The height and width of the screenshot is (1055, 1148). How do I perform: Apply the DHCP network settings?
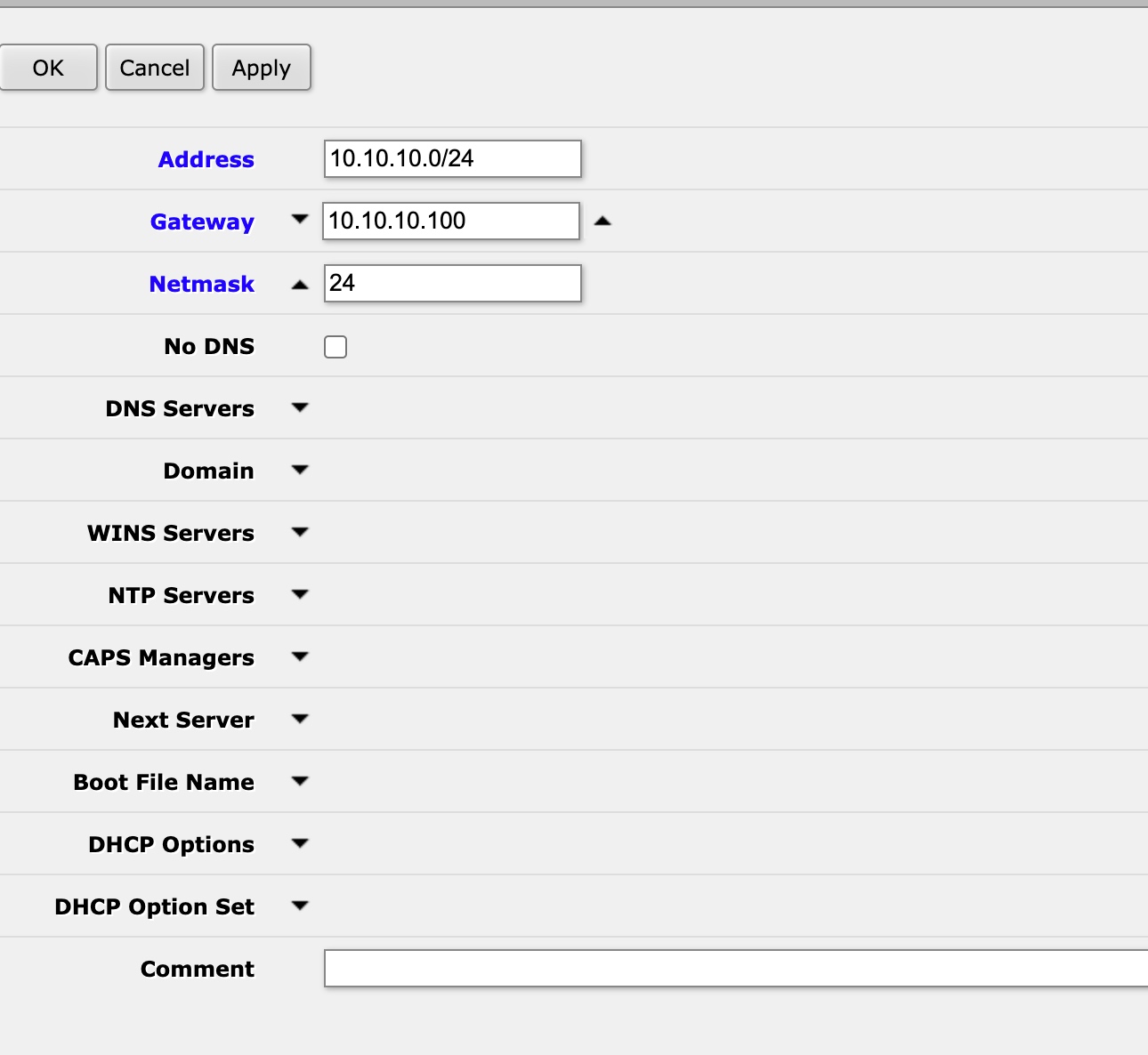coord(261,68)
